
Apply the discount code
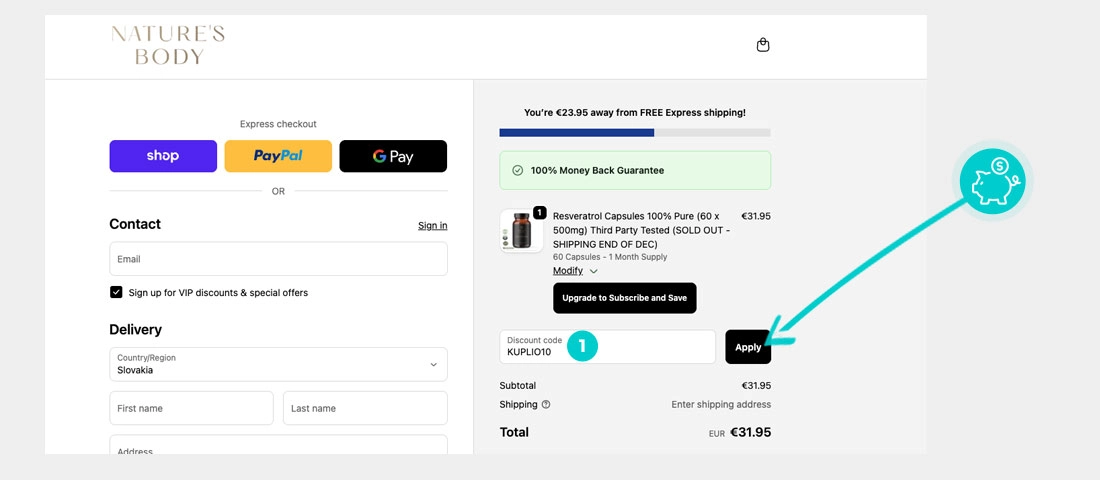(x=748, y=347)
